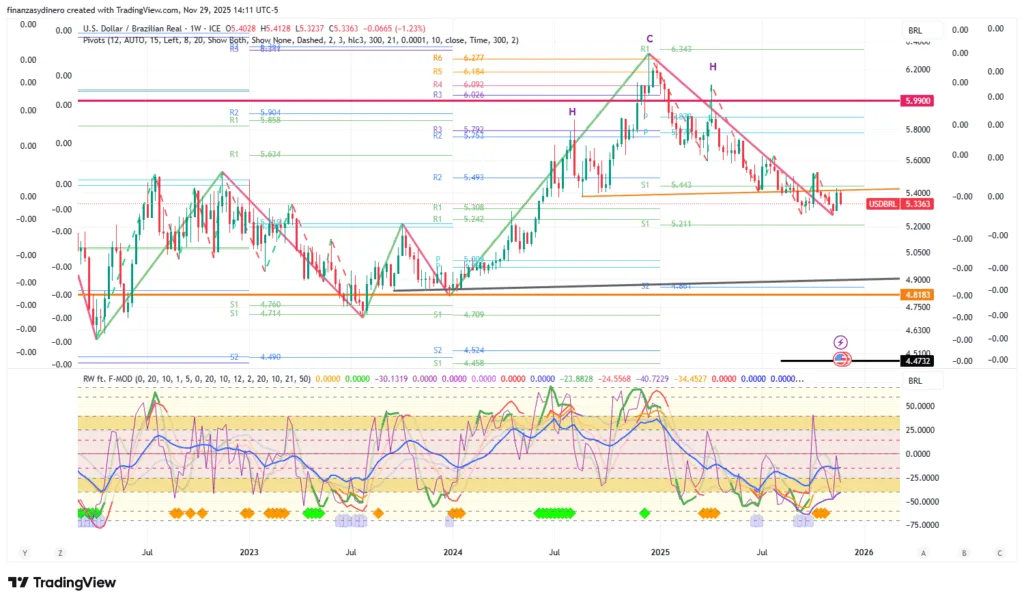Viewport: 1024px width, 603px height.
Task: Open the BRL selector on the indicator pane
Action: click(x=916, y=382)
